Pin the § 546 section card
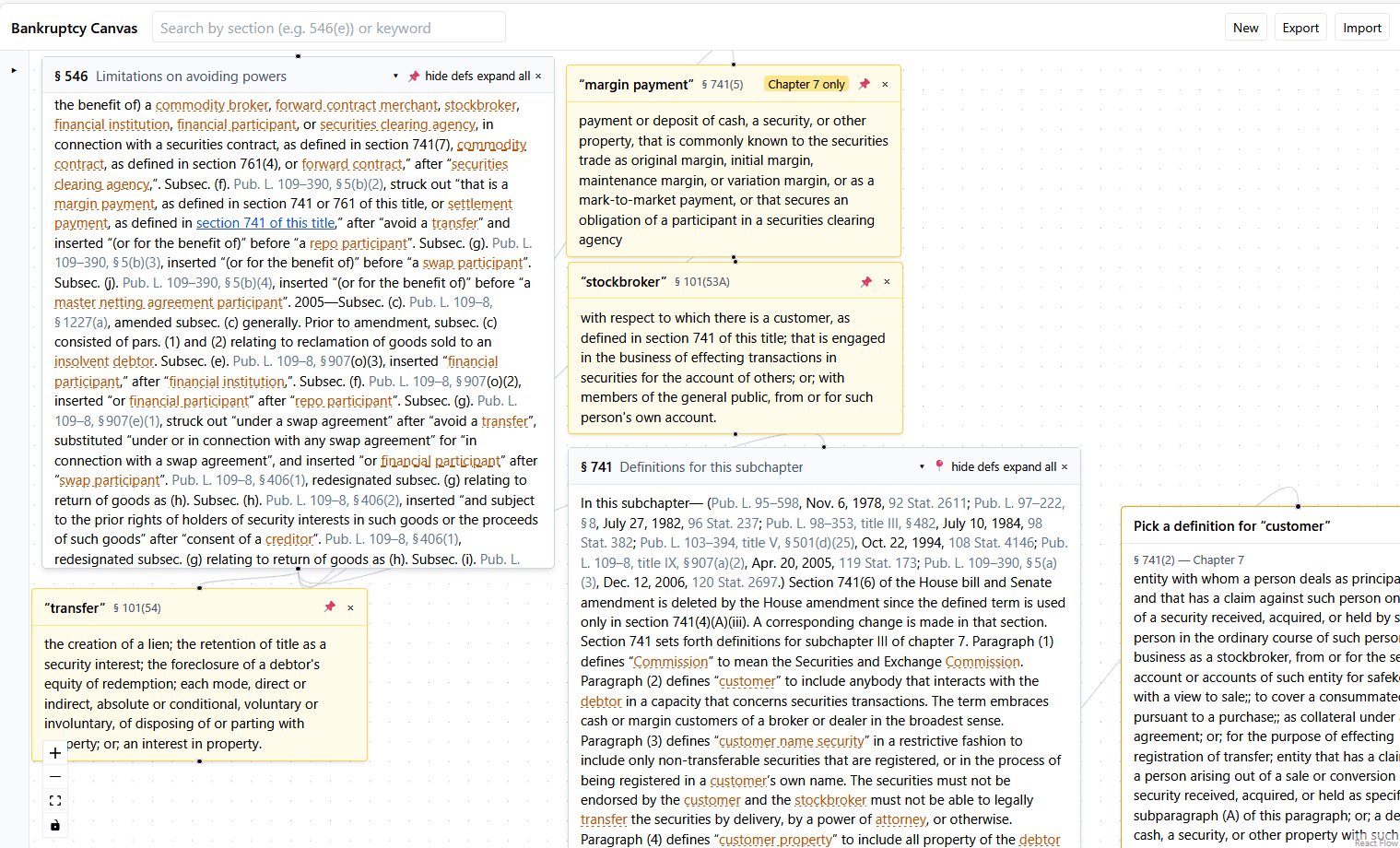Screen dimensions: 1400x848 click(414, 77)
